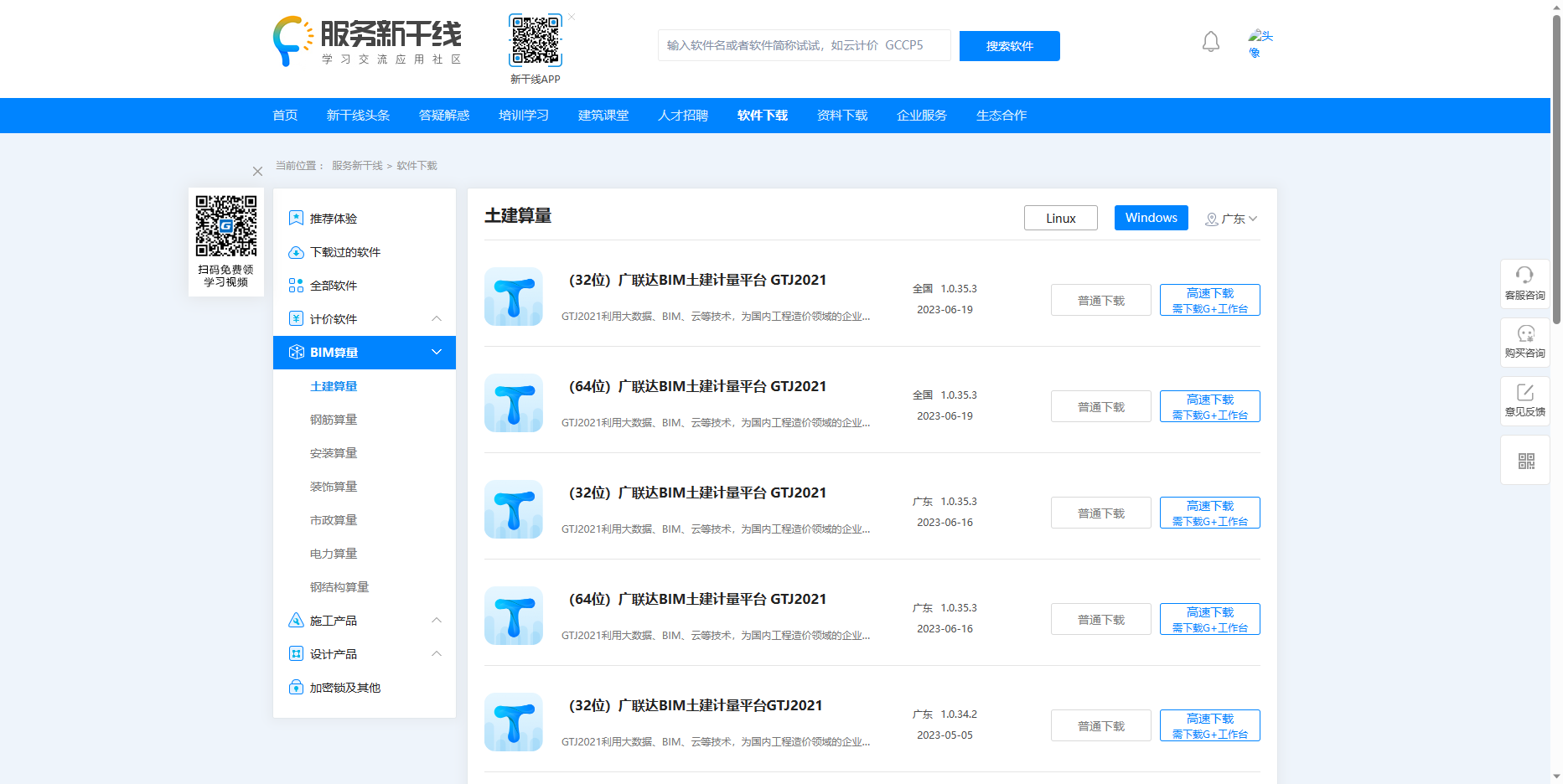Image resolution: width=1563 pixels, height=784 pixels.
Task: Click the 扫码免费领学习视频 QR image
Action: [226, 226]
